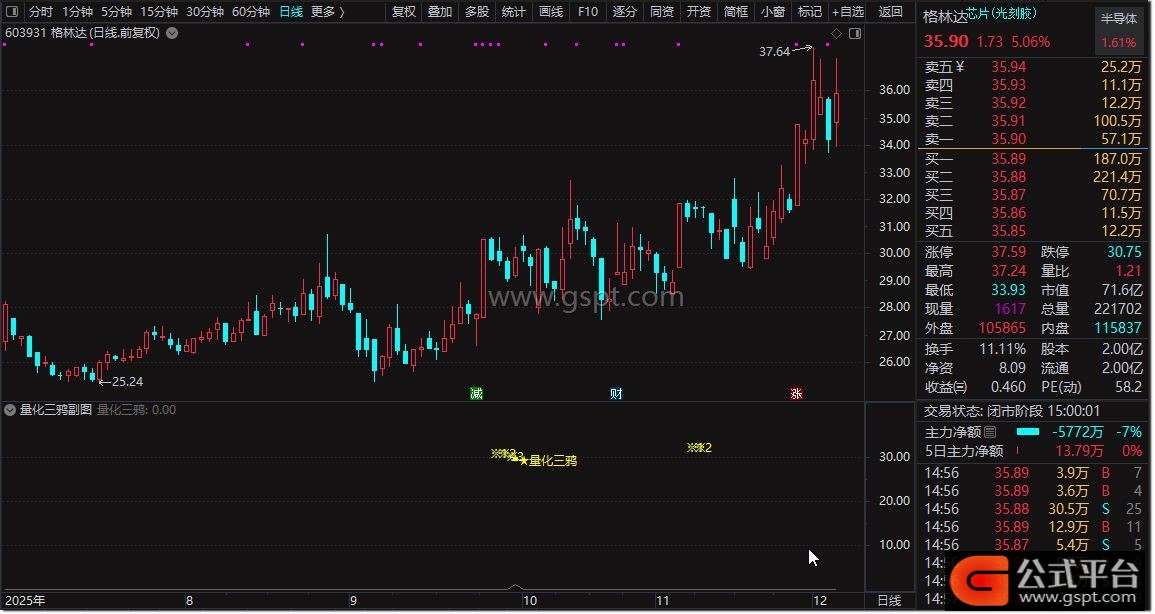1155x614 pixels.
Task: Expand the 量化三鸦副图 indicator dropdown
Action: click(x=10, y=409)
